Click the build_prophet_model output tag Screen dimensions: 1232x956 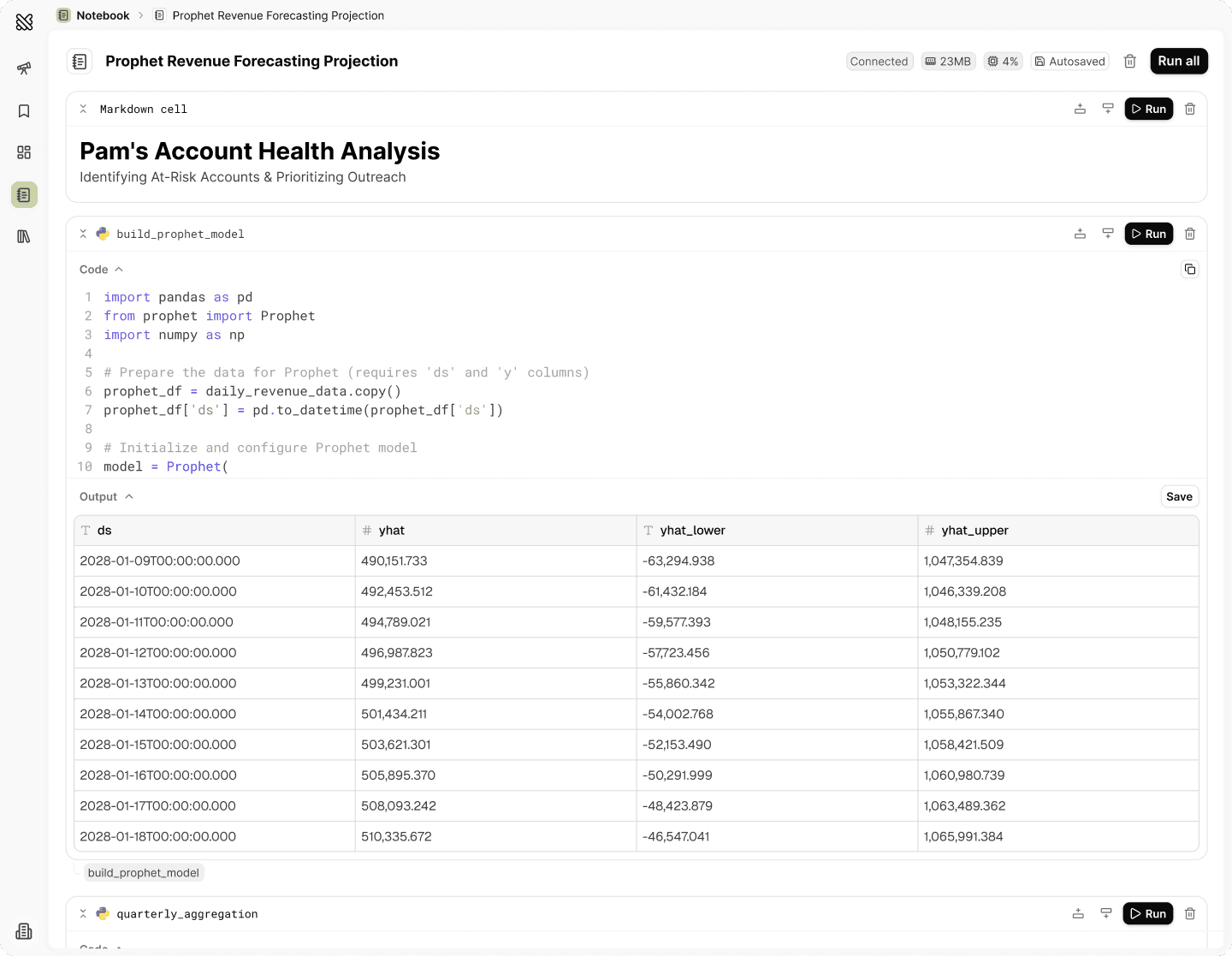coord(144,873)
